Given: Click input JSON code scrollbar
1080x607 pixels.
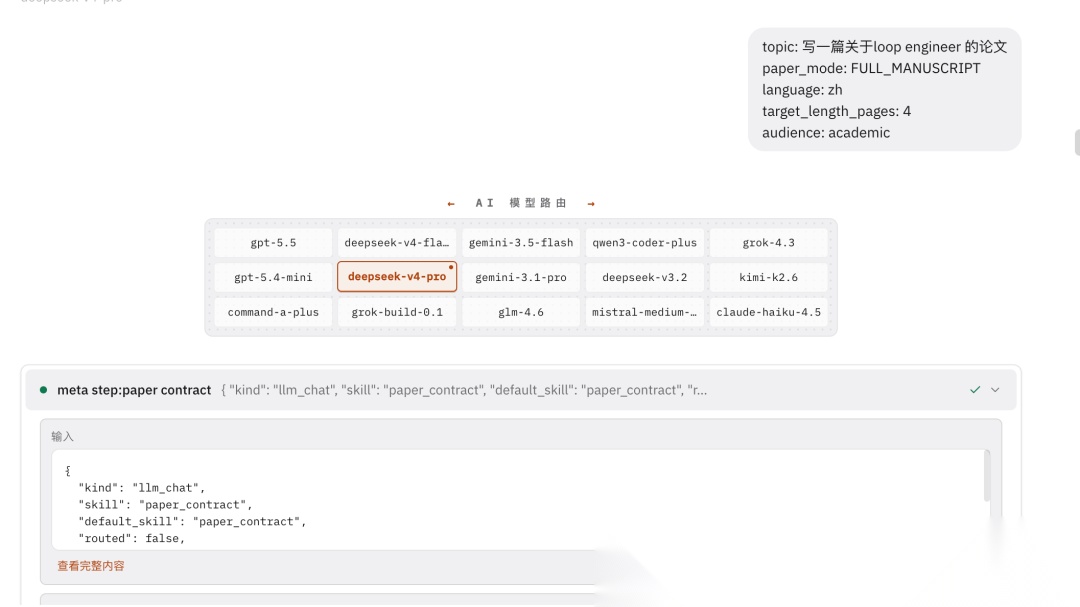Looking at the screenshot, I should [x=987, y=475].
